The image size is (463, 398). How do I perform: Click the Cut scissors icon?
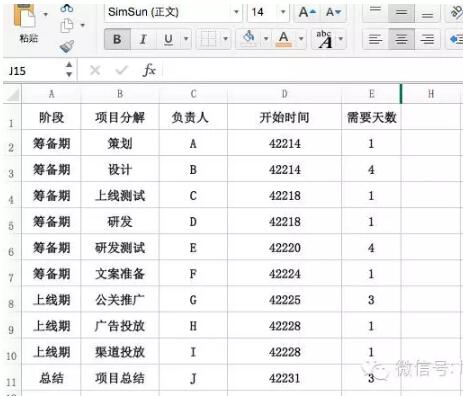coord(67,8)
